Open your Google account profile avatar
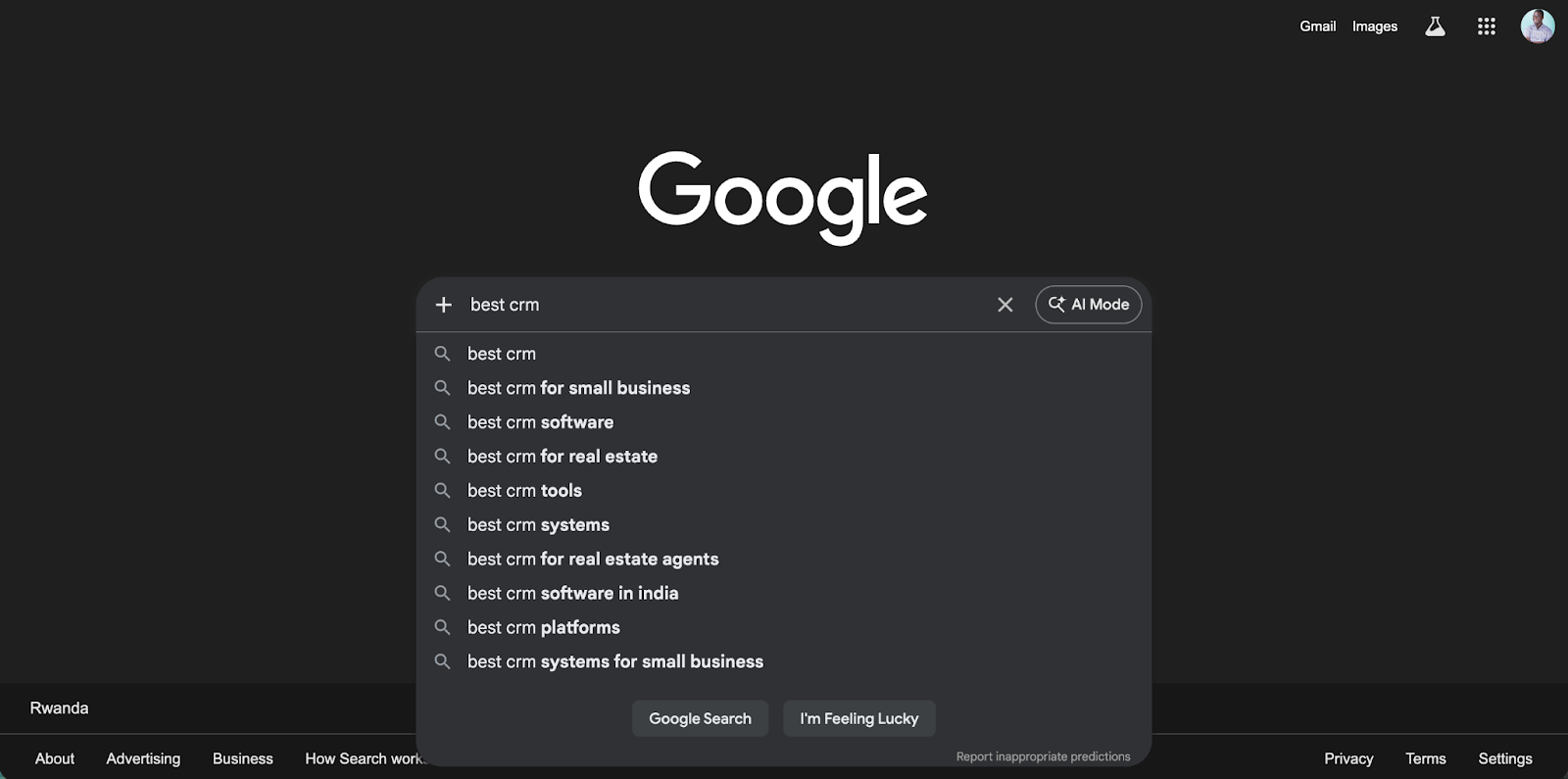The height and width of the screenshot is (779, 1568). pyautogui.click(x=1537, y=25)
